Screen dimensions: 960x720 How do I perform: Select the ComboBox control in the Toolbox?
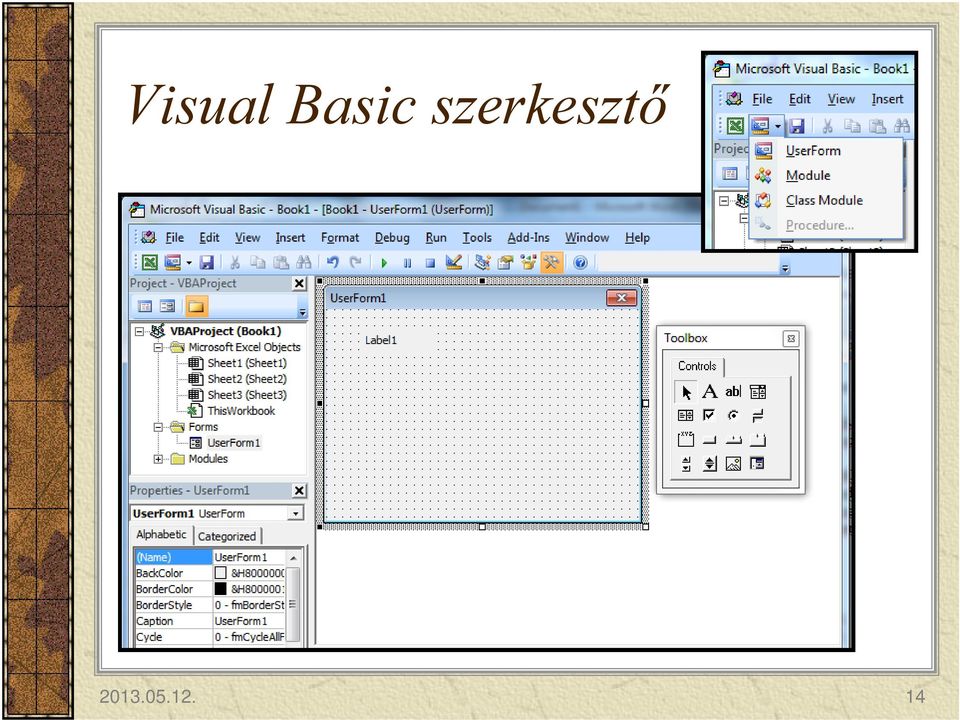click(x=757, y=392)
